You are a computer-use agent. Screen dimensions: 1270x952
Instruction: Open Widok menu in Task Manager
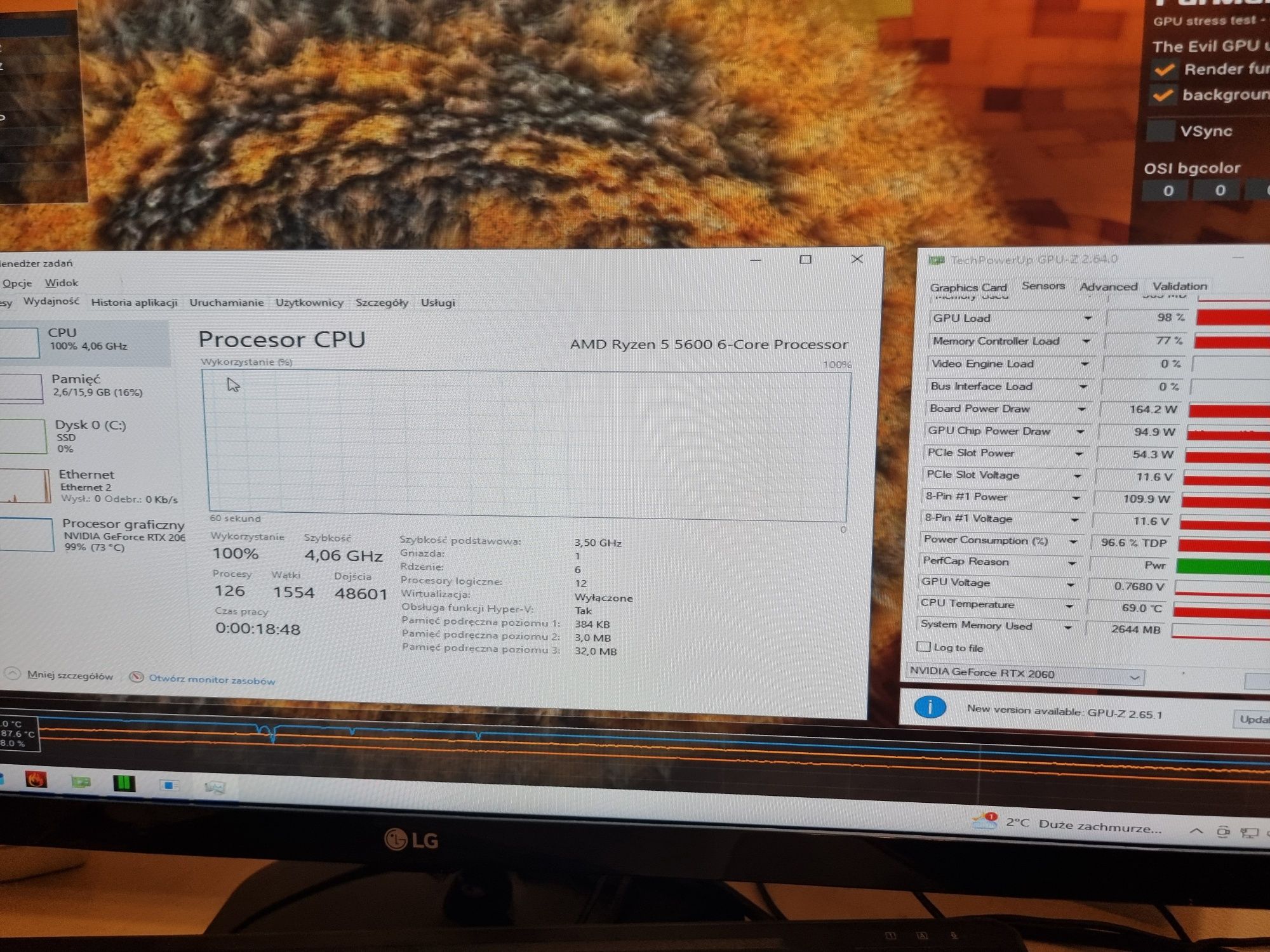62,282
